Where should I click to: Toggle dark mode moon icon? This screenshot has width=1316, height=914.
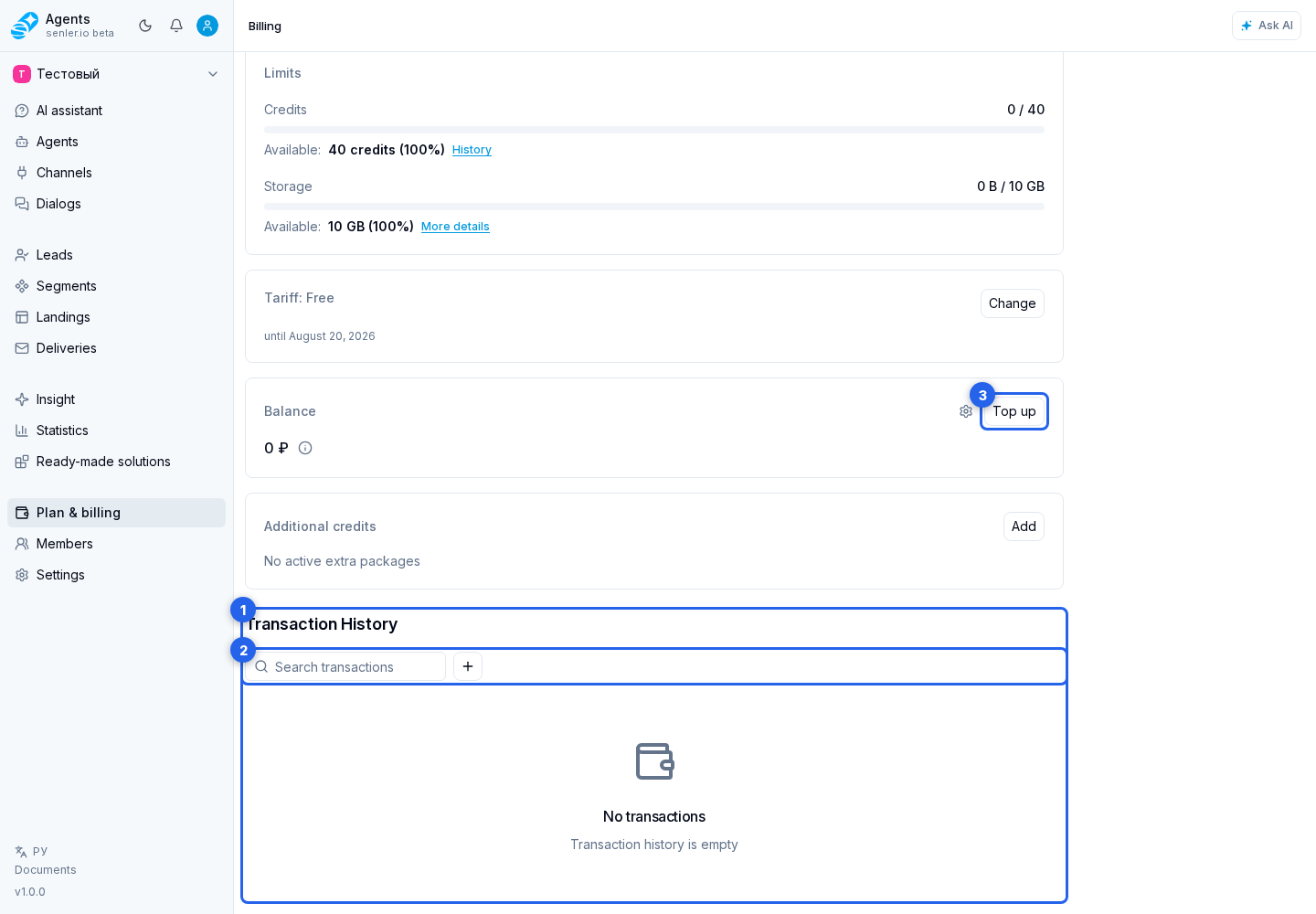(x=145, y=26)
